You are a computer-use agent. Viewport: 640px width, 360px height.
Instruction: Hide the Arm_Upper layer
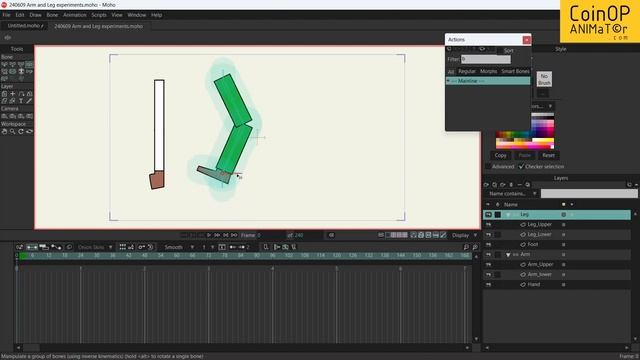pyautogui.click(x=488, y=264)
